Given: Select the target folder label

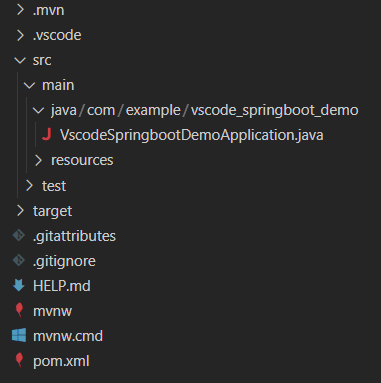Looking at the screenshot, I should click(x=52, y=211).
